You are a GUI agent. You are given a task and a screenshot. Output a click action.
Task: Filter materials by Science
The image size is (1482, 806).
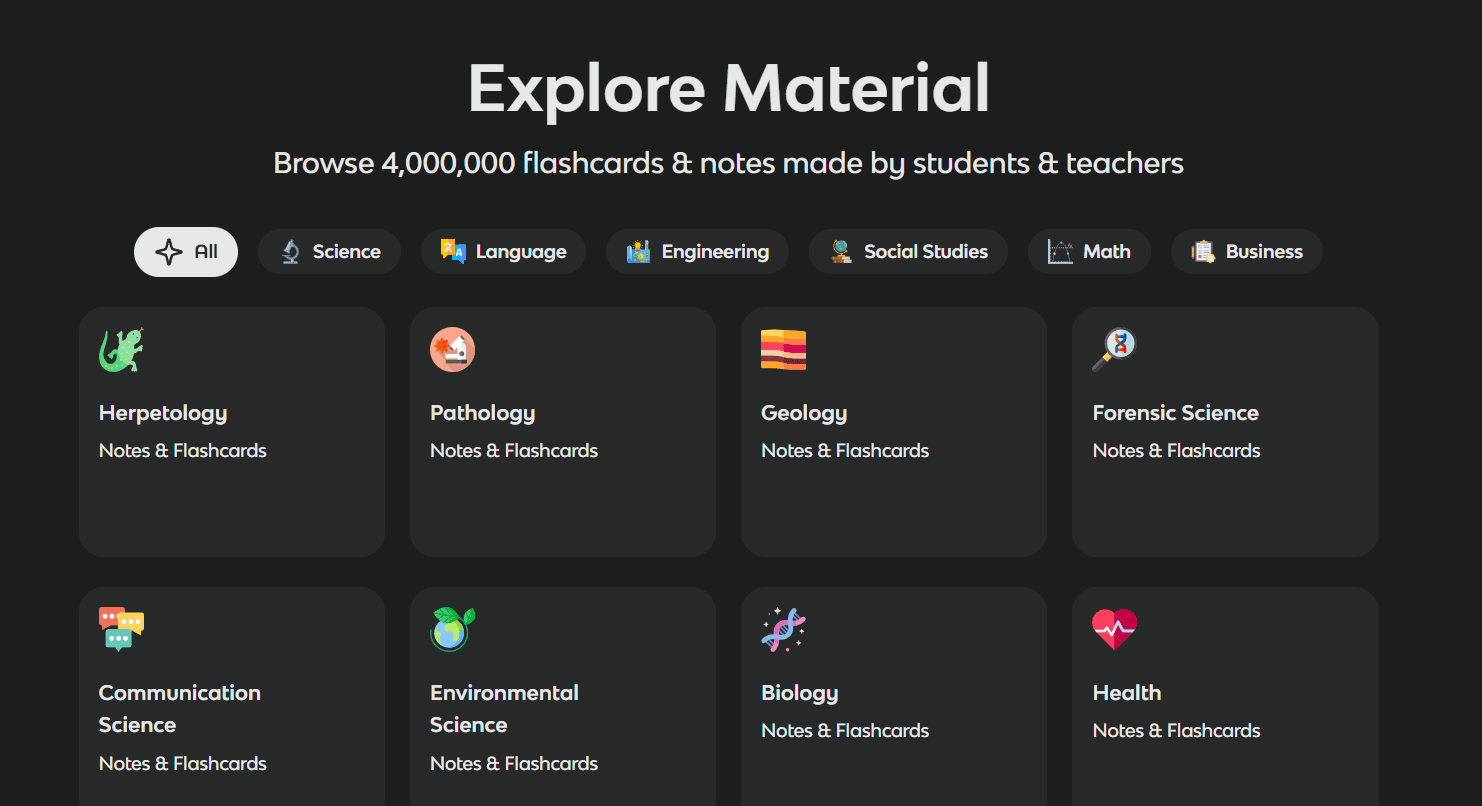click(329, 252)
